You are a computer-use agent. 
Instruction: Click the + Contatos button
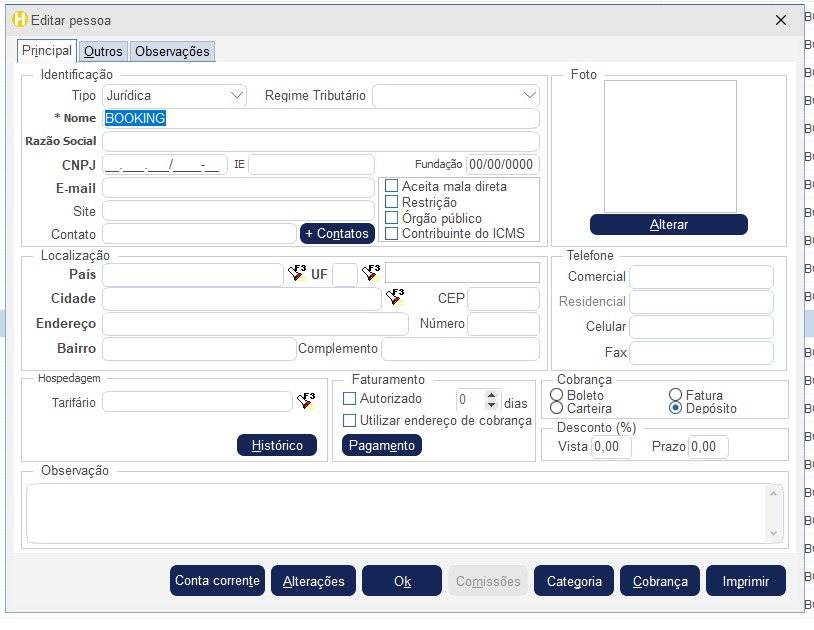(337, 233)
